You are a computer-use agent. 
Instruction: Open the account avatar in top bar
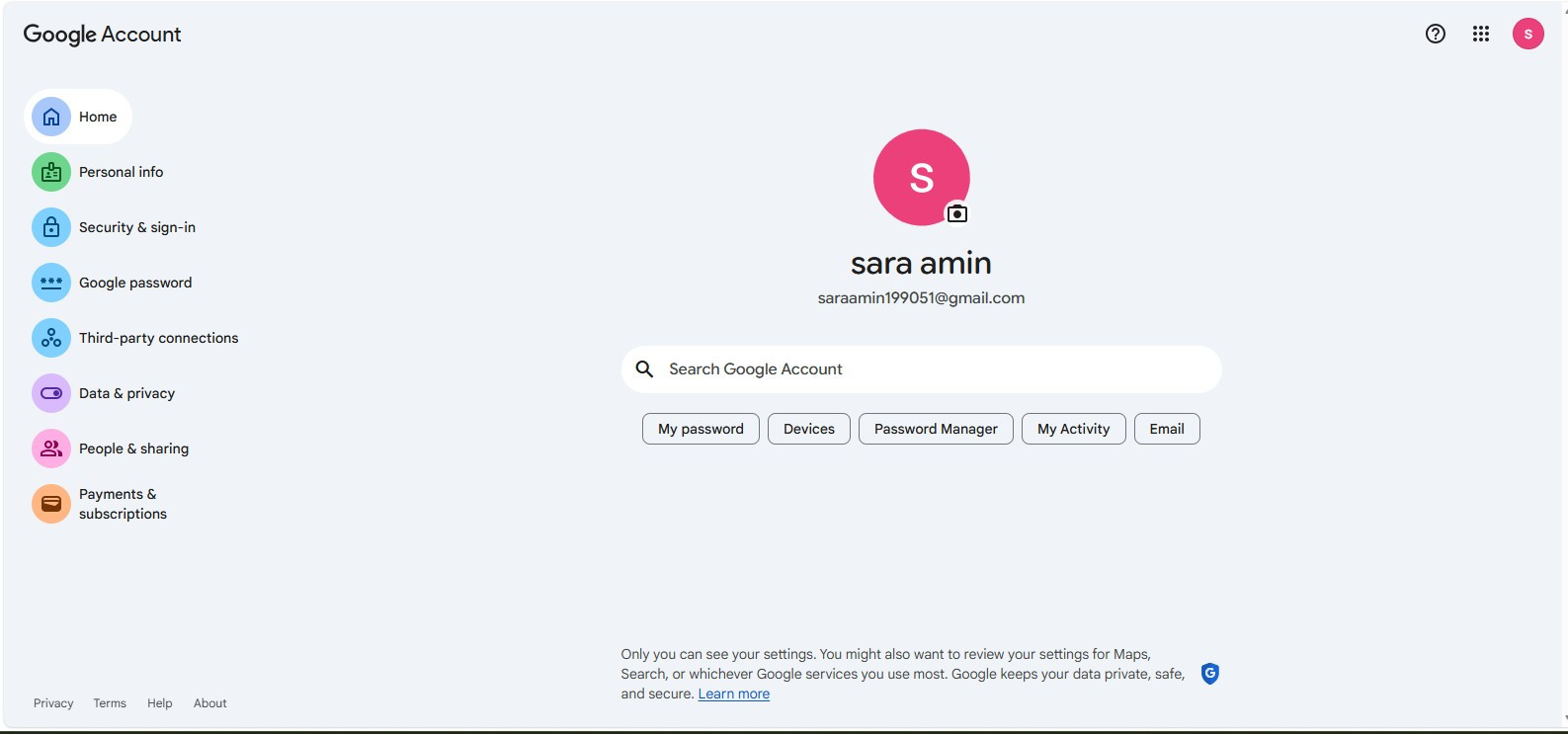1528,34
